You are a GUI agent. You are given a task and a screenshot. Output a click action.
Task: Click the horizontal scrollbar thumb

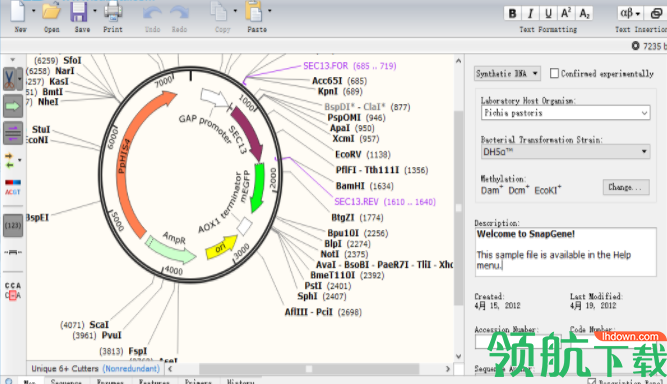pos(309,369)
